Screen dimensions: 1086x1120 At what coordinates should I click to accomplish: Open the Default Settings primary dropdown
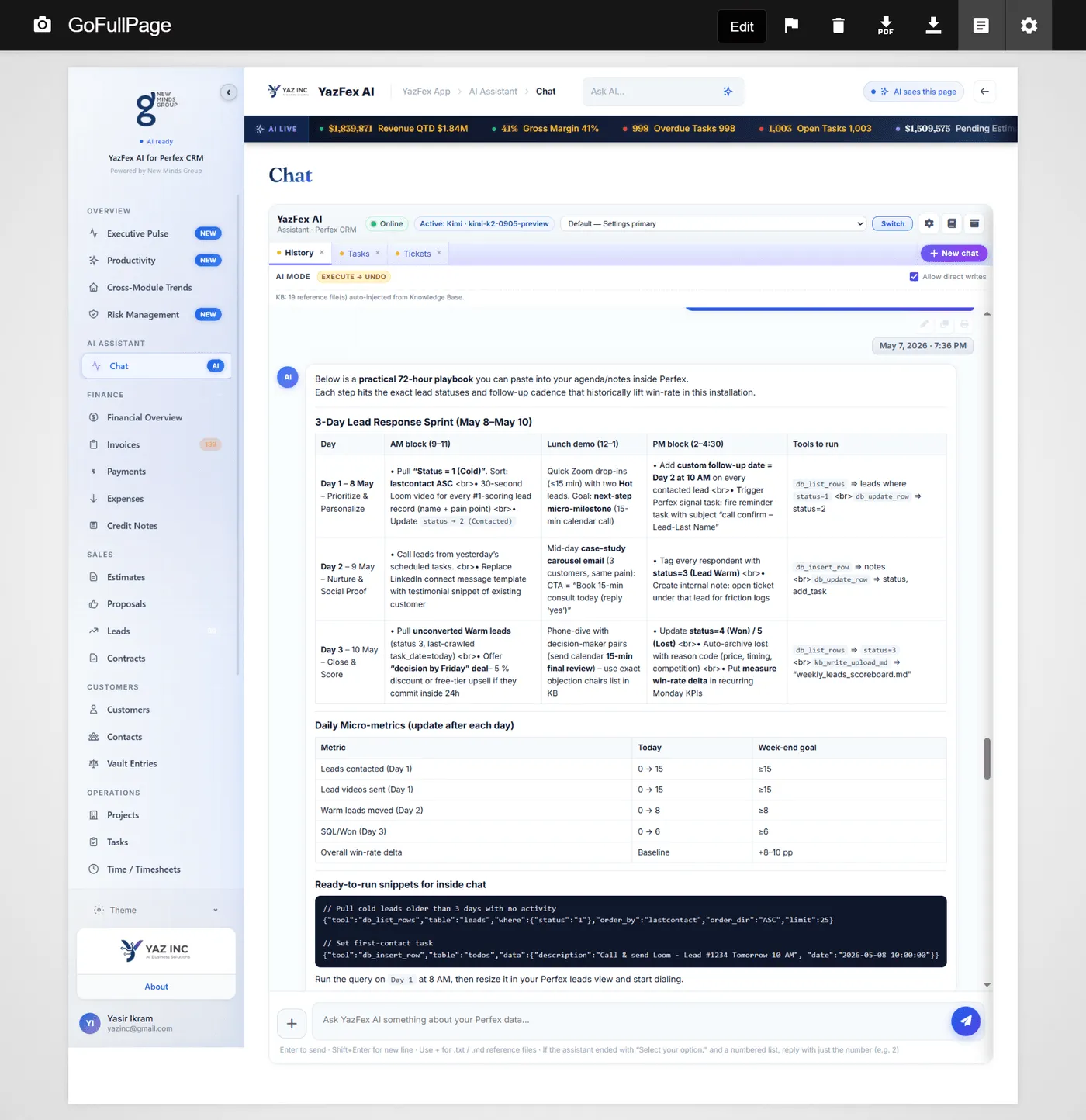point(713,224)
